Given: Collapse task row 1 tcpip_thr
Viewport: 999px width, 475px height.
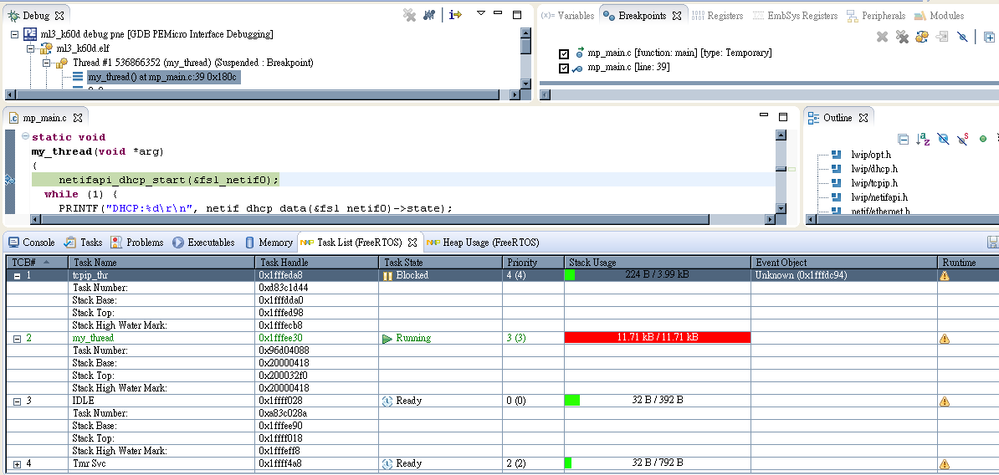Looking at the screenshot, I should pyautogui.click(x=17, y=276).
